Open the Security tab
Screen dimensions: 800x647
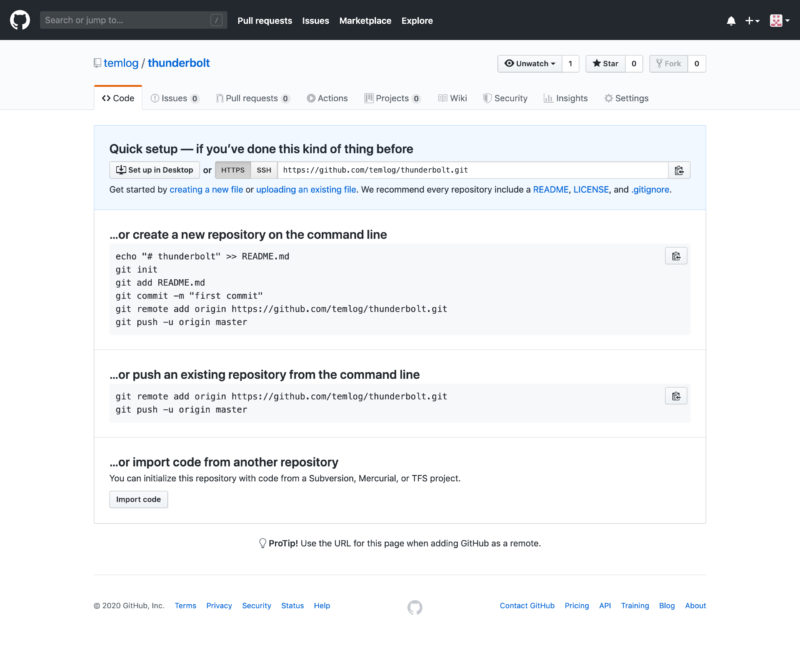[x=505, y=98]
